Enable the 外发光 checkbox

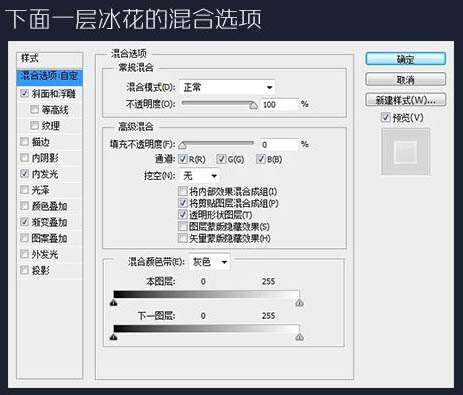tap(24, 254)
